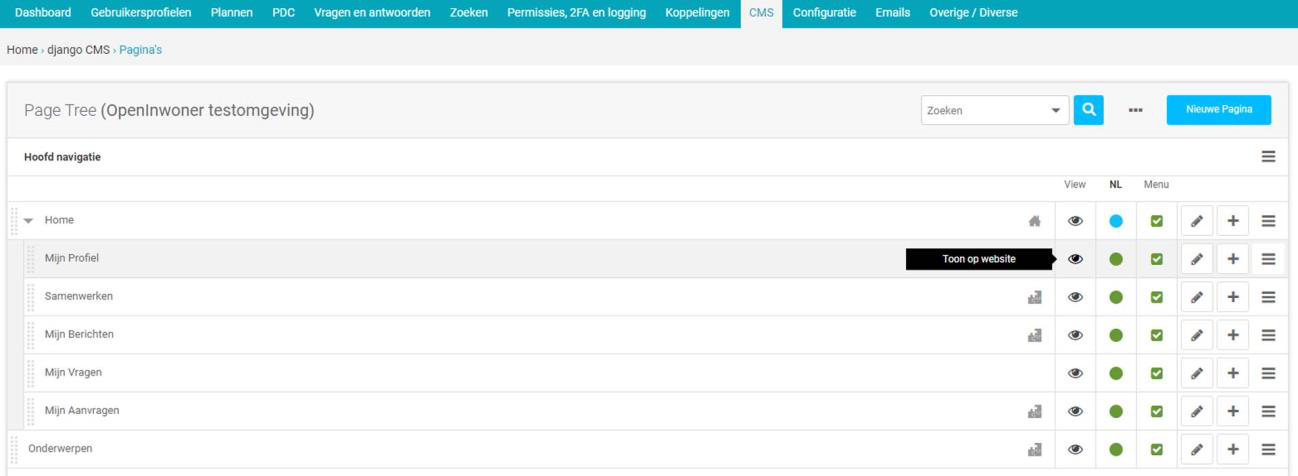Click the blue search magnifier button

pos(1088,110)
